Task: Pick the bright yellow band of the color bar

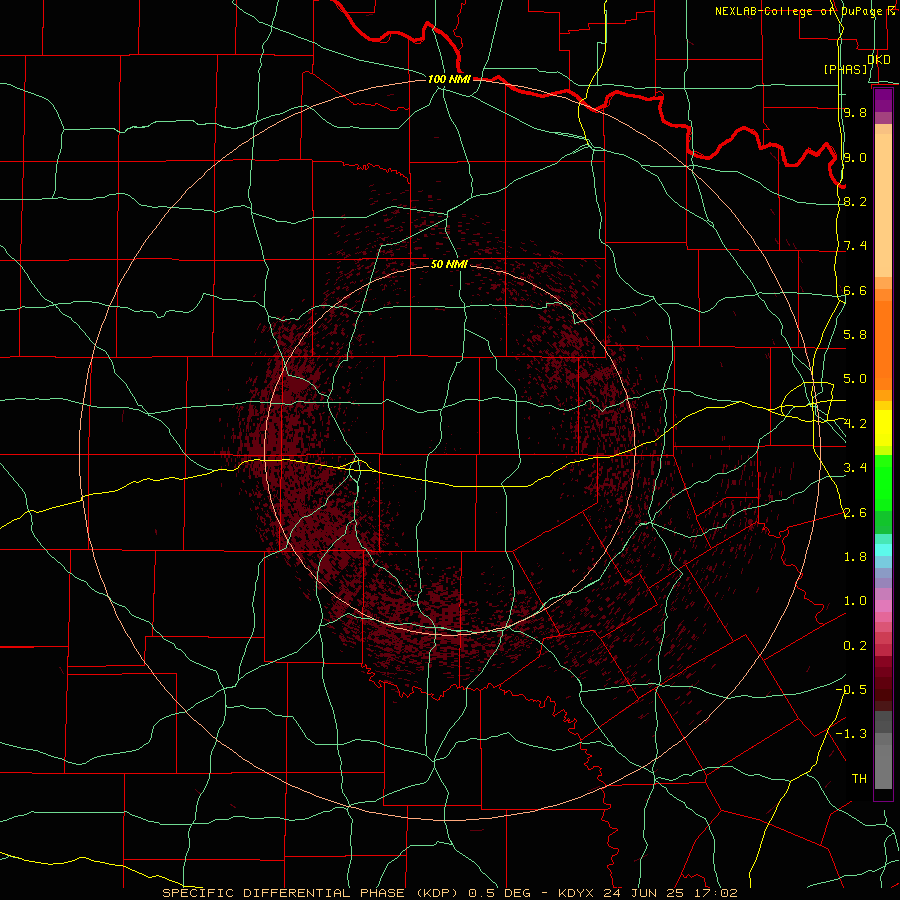Action: click(883, 428)
